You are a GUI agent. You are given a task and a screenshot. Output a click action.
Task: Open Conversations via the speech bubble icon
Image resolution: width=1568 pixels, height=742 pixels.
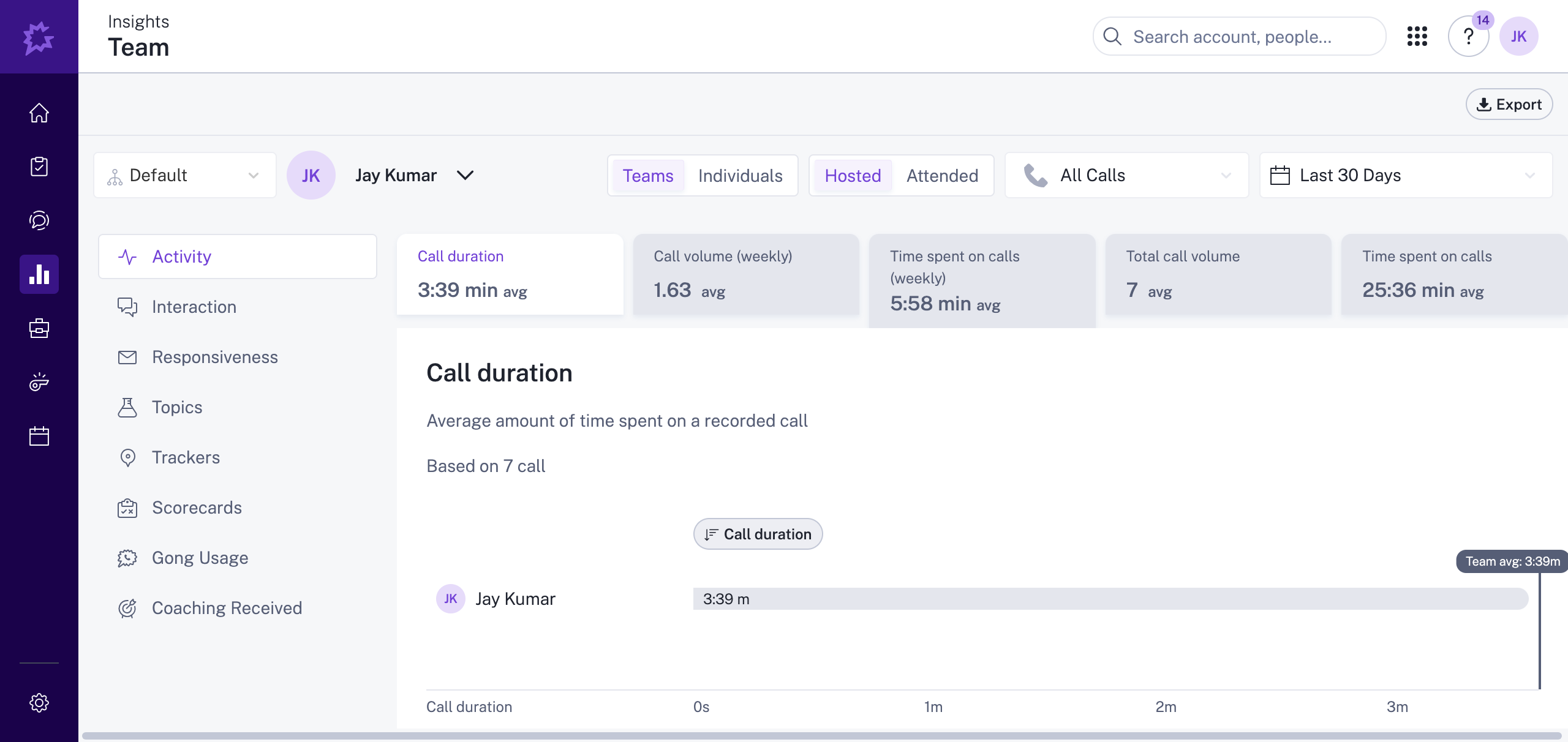click(39, 220)
